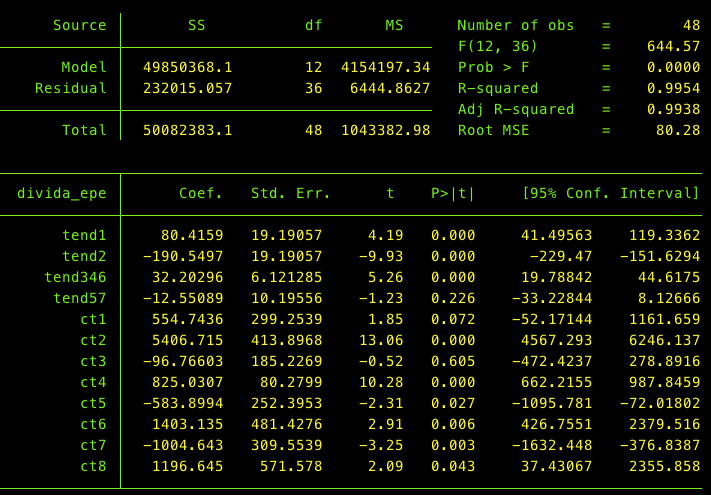Screen dimensions: 711x495
Task: Select ct1 coefficient 554.7436
Action: pos(187,320)
